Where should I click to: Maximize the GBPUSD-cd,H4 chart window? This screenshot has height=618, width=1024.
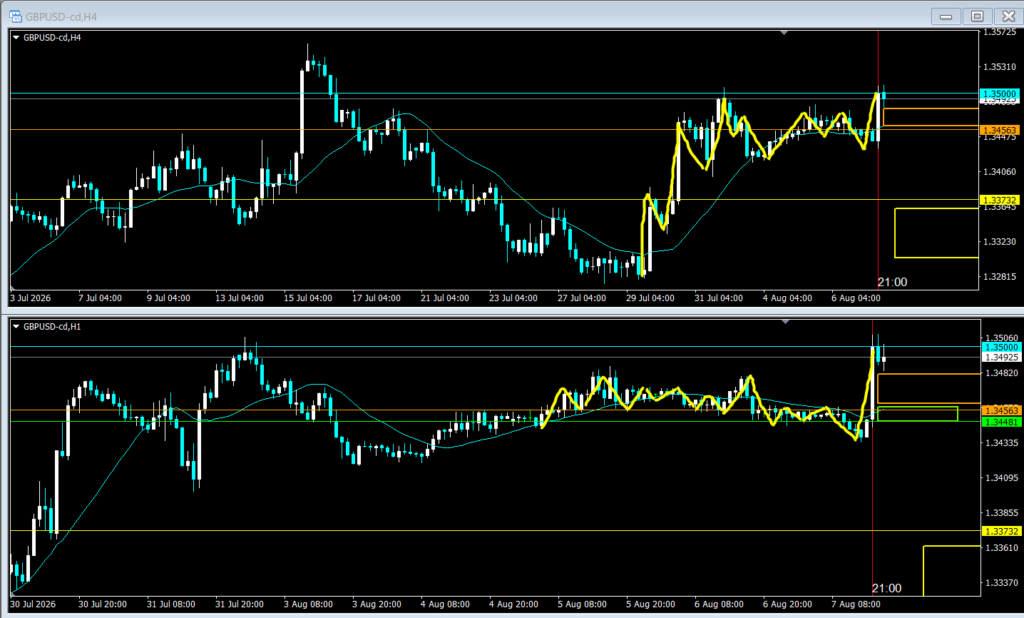977,16
